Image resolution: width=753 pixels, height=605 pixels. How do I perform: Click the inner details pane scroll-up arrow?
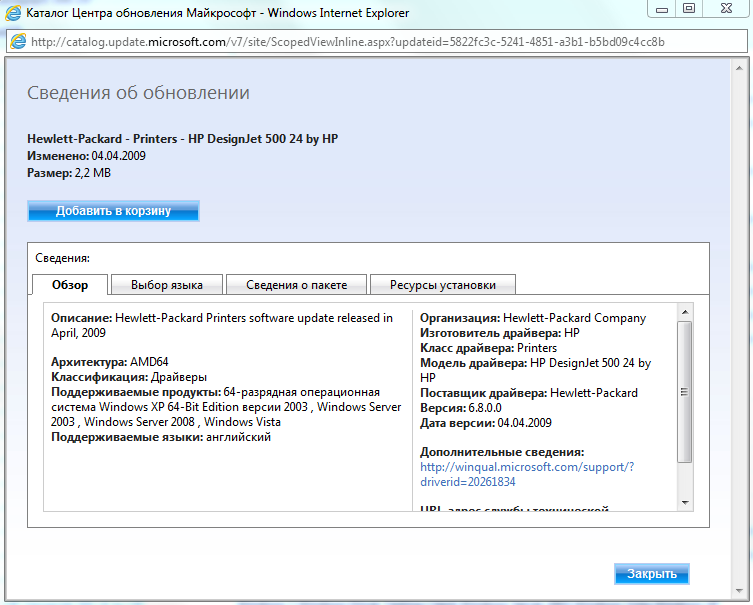pyautogui.click(x=685, y=312)
